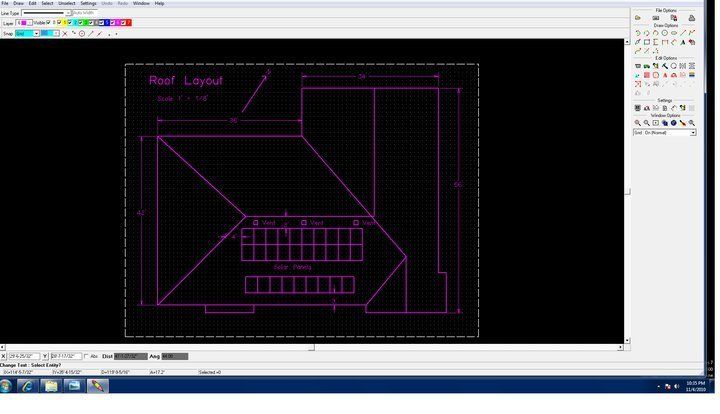Expand the Grid On (Normal) dropdown
The height and width of the screenshot is (414, 720).
click(693, 133)
